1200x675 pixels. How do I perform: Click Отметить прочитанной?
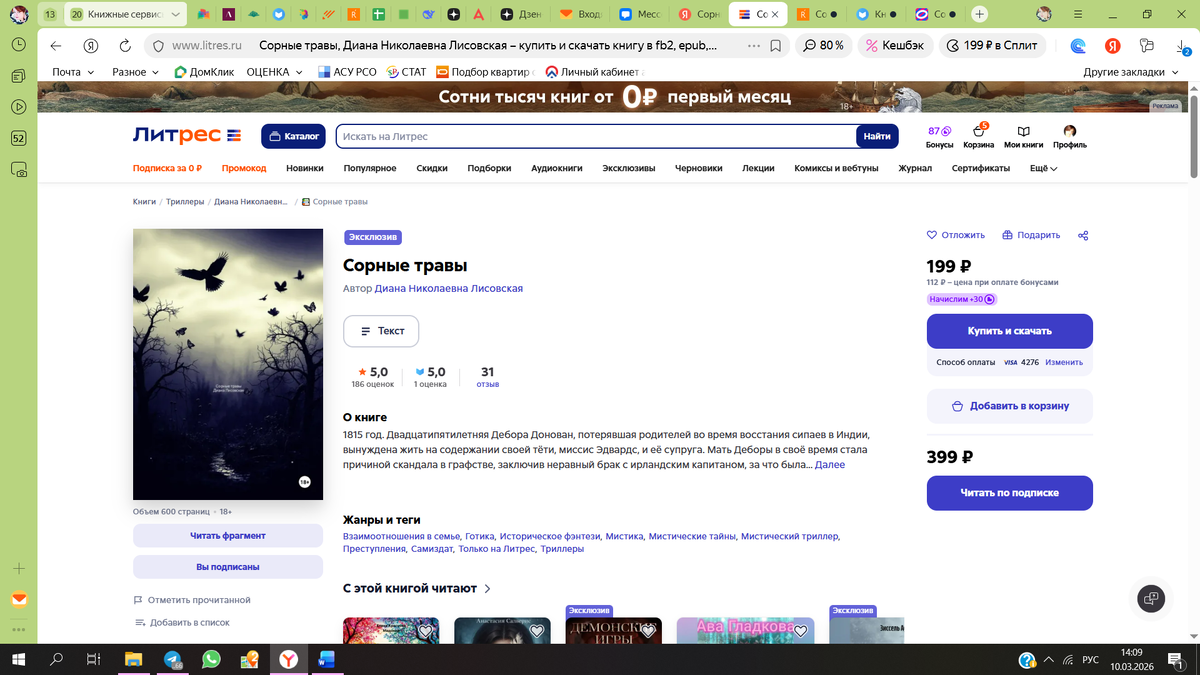click(x=191, y=600)
